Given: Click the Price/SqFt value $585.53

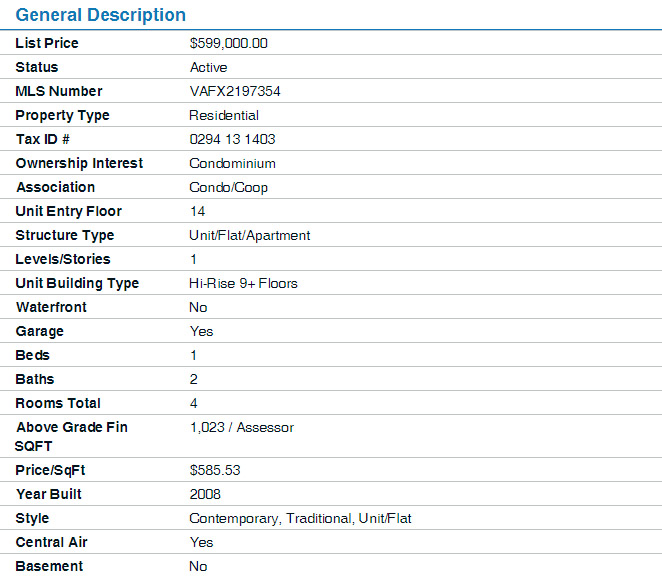Looking at the screenshot, I should pos(215,469).
